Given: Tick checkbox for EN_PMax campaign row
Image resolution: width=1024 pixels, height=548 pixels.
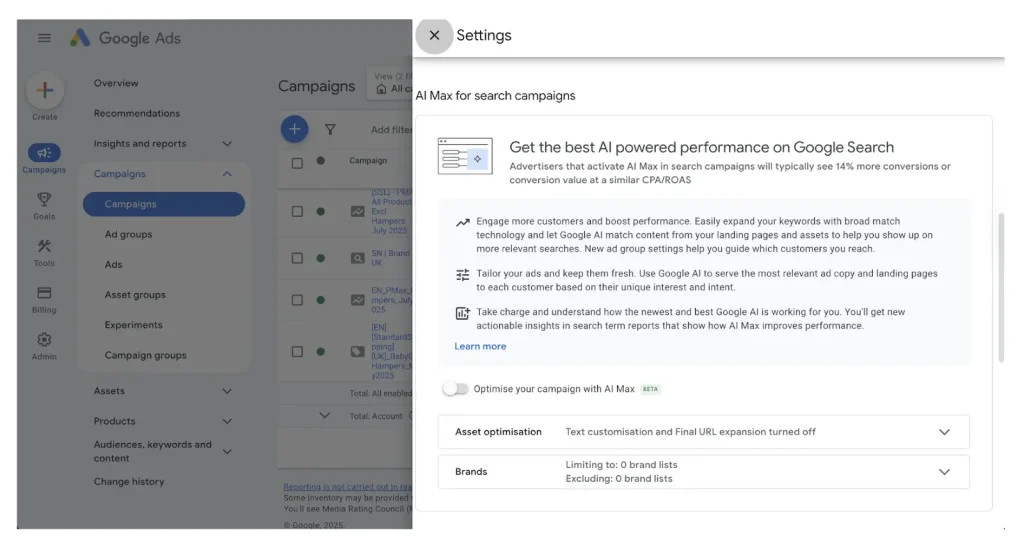Looking at the screenshot, I should point(297,300).
